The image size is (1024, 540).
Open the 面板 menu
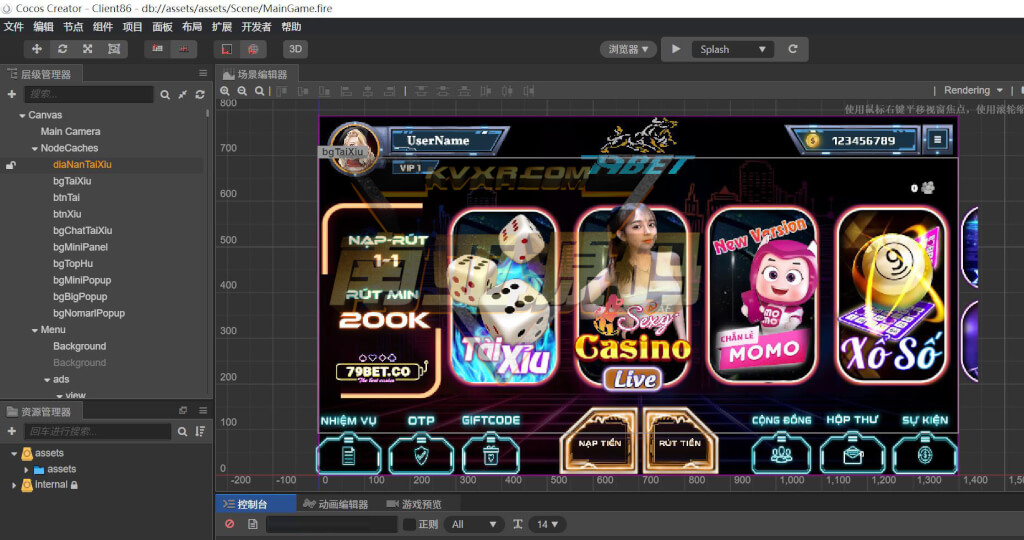[162, 27]
